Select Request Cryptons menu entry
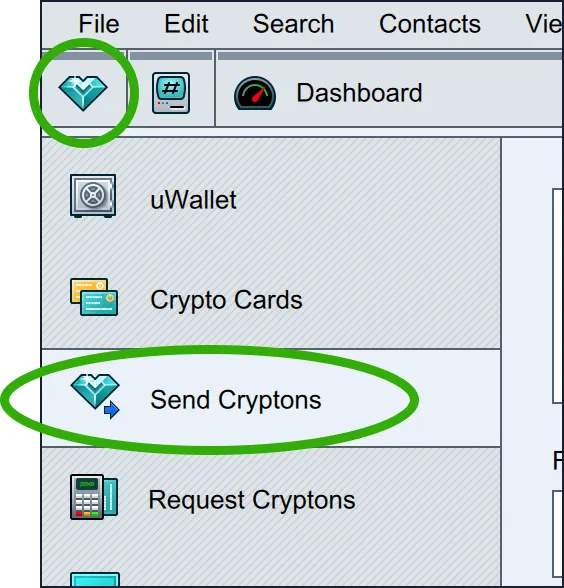This screenshot has height=588, width=564. click(271, 499)
